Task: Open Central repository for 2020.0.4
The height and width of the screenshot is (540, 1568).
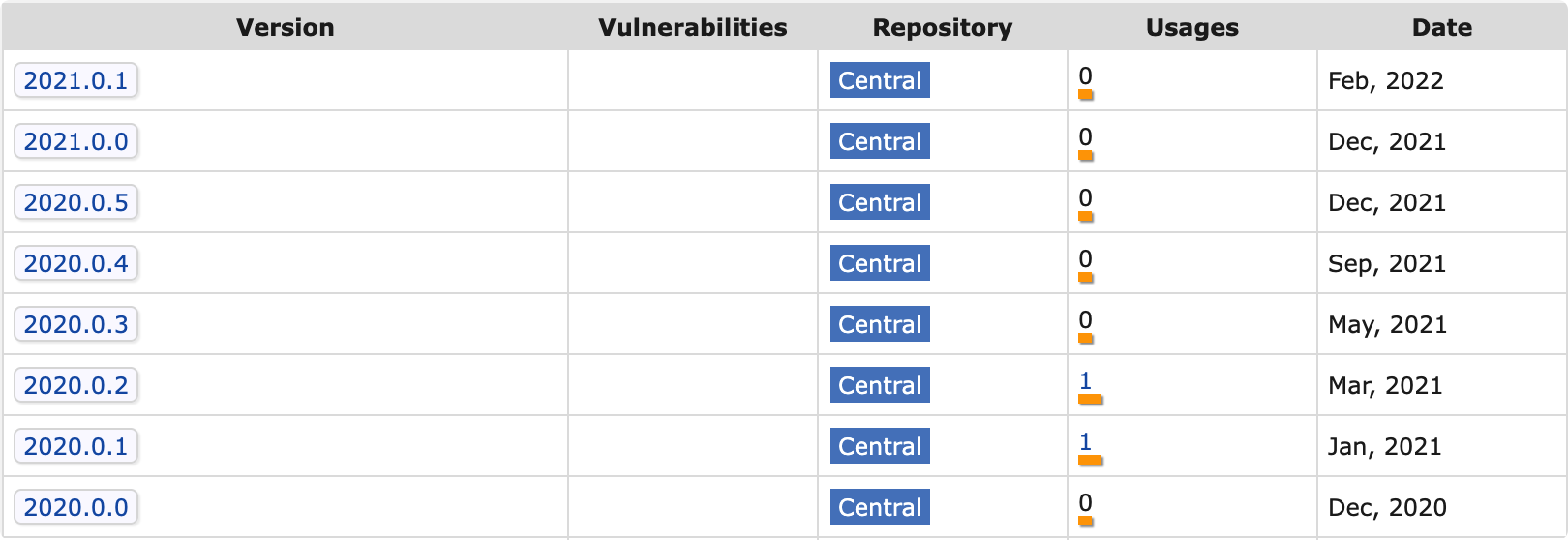Action: pyautogui.click(x=880, y=263)
